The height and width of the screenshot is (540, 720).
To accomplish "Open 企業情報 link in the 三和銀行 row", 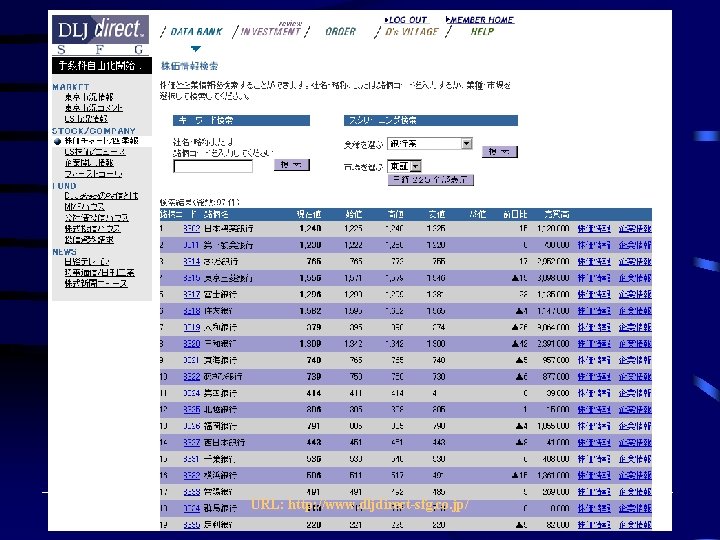I will tap(635, 343).
